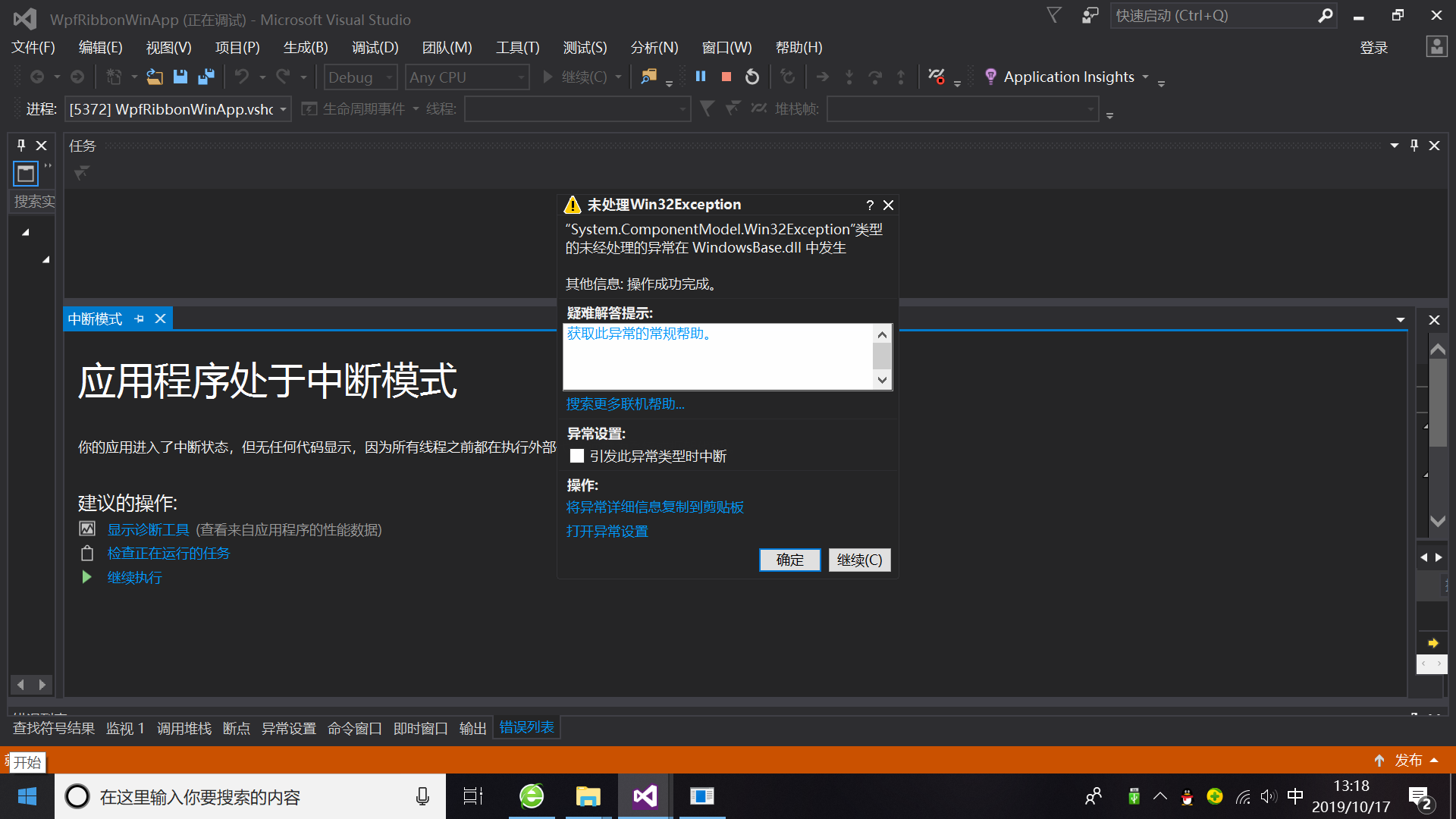Click the 快速启动 quick launch search box
Screen dimensions: 1456x819
(1213, 15)
